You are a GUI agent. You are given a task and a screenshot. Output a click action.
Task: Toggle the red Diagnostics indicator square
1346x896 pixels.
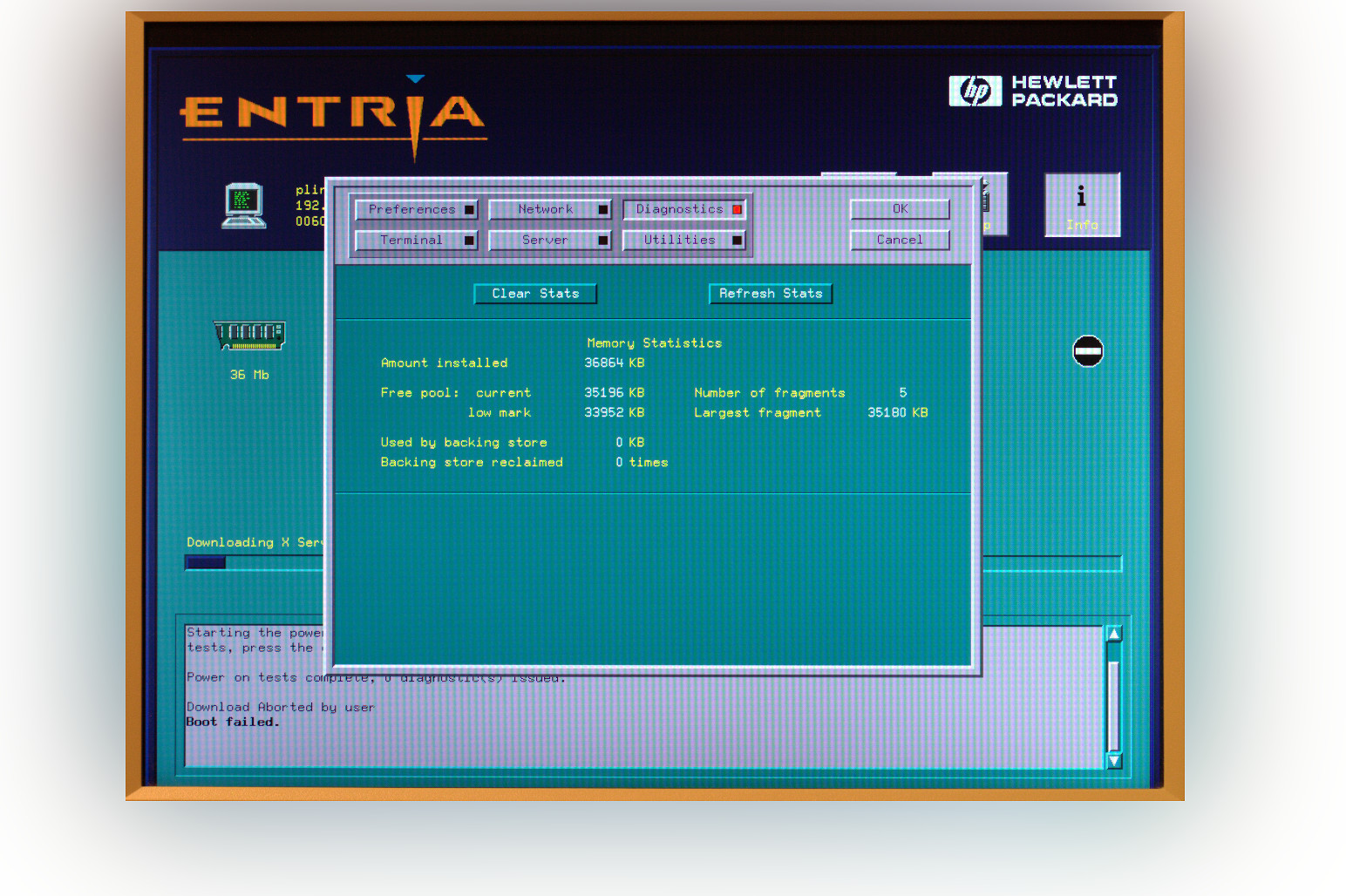[x=738, y=210]
